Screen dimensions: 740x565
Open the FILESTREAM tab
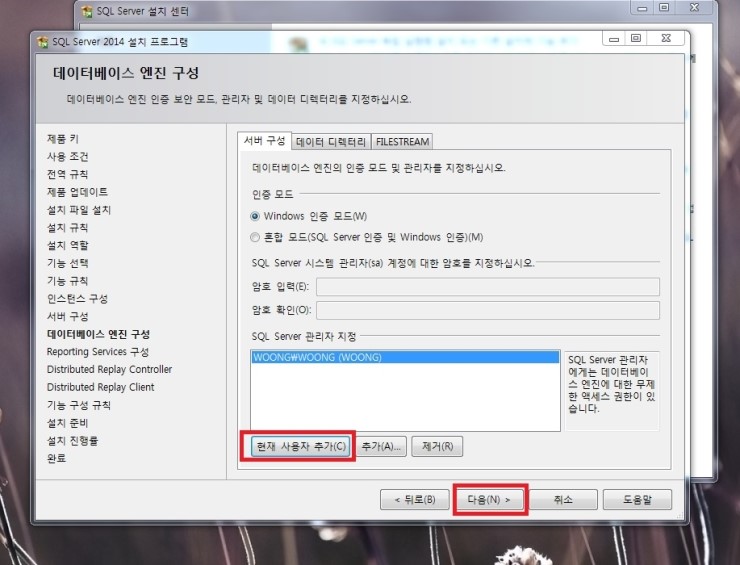pos(402,142)
